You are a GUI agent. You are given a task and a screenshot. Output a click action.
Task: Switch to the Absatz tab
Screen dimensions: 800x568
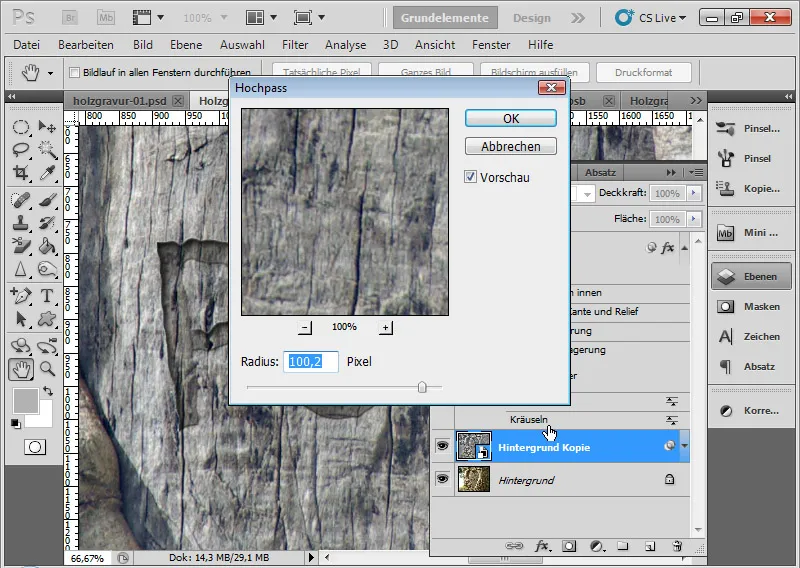pos(600,172)
